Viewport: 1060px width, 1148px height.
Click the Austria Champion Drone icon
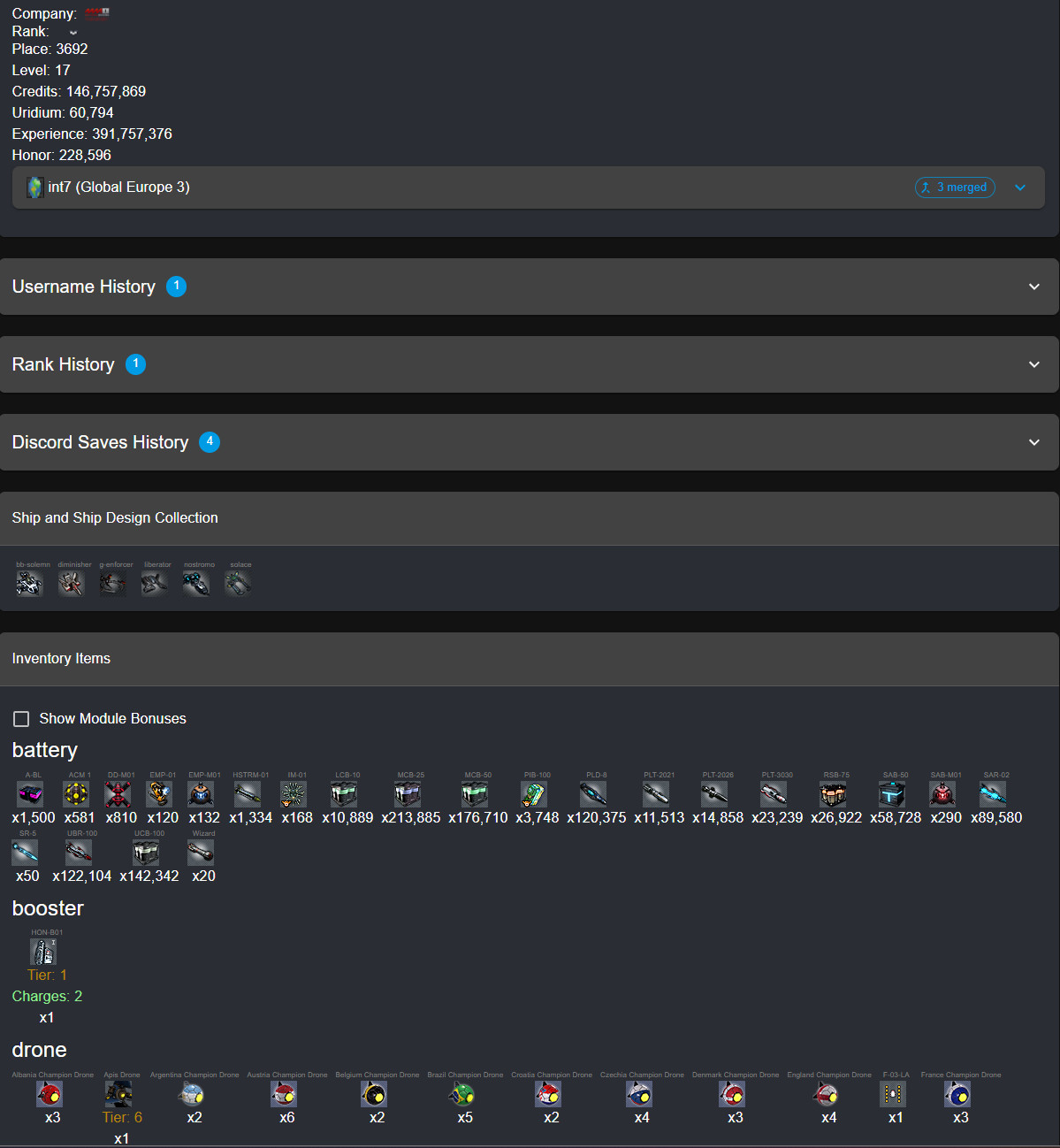point(284,1094)
